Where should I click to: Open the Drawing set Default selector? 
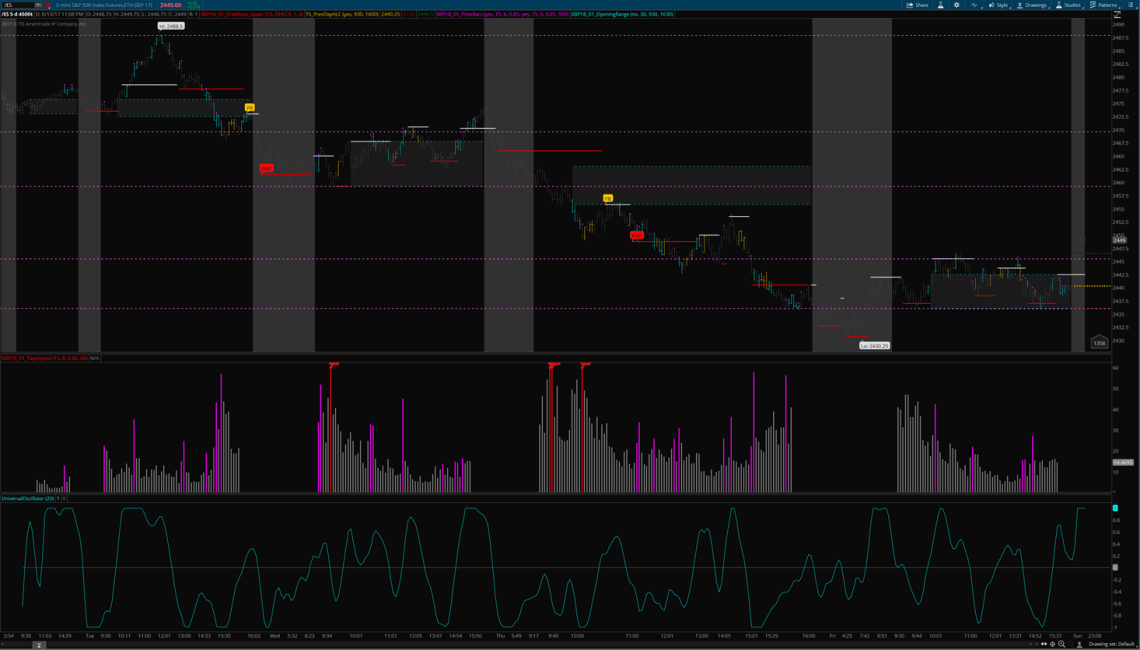click(x=1110, y=644)
